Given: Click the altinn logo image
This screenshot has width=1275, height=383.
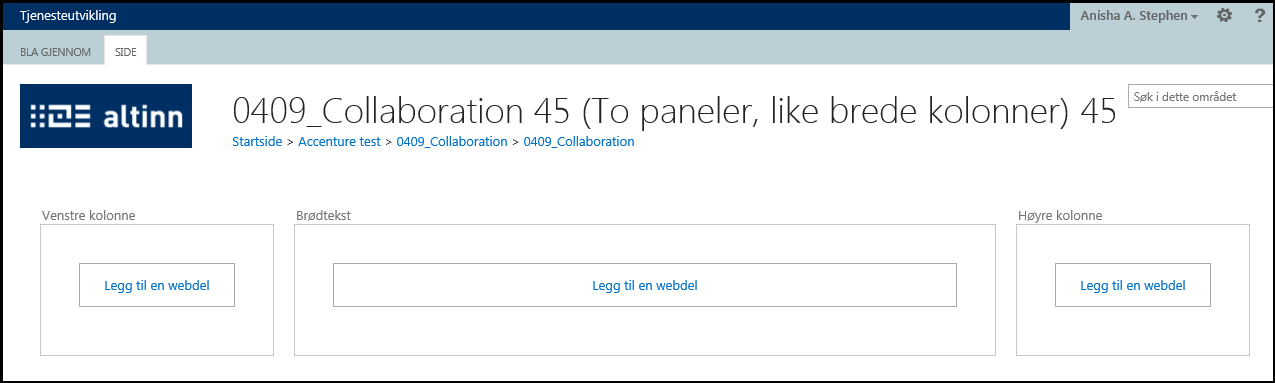Looking at the screenshot, I should (106, 116).
